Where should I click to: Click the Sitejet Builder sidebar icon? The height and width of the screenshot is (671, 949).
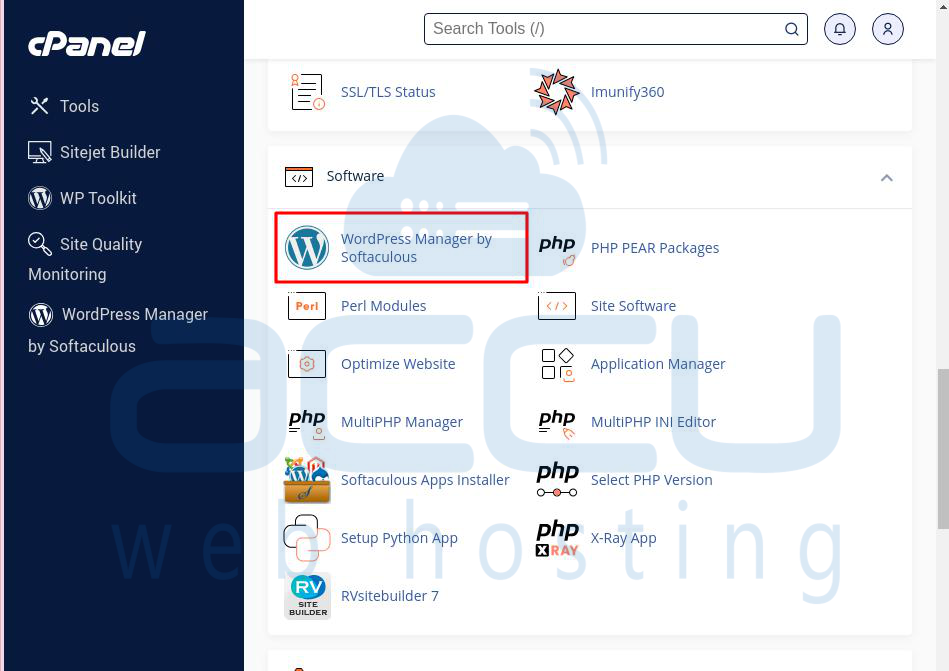40,152
